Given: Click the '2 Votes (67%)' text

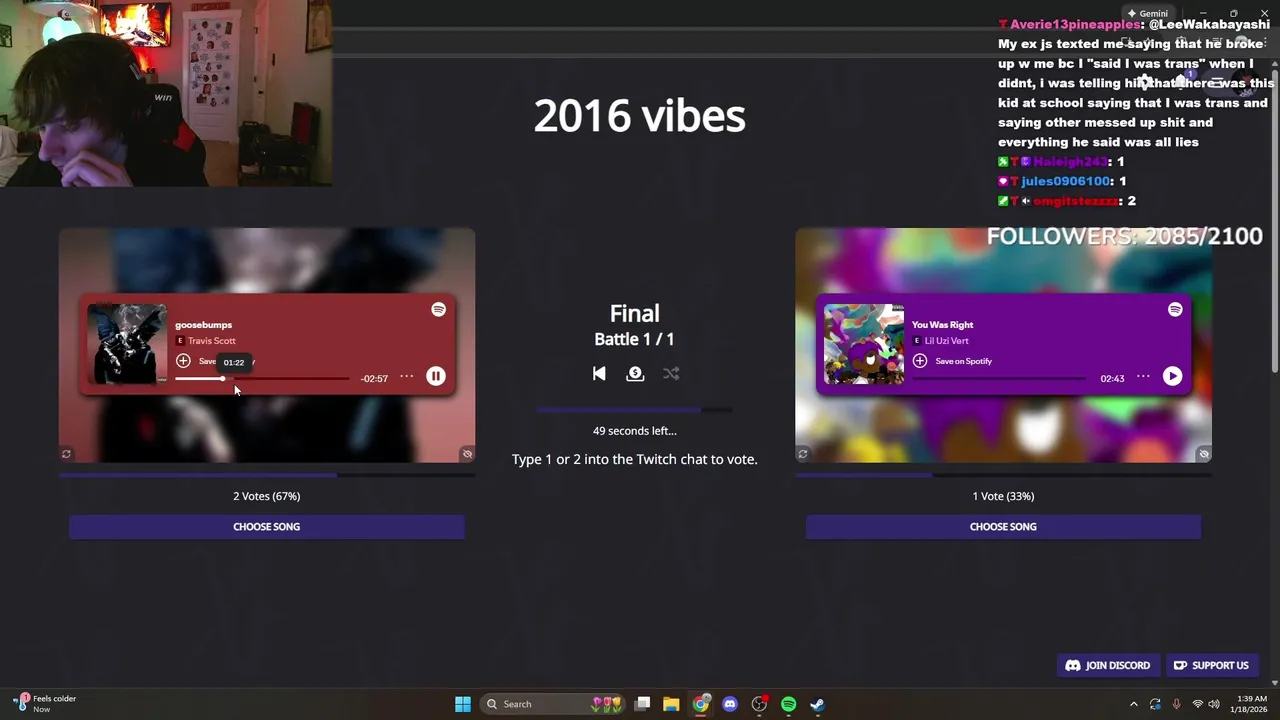Looking at the screenshot, I should 266,496.
